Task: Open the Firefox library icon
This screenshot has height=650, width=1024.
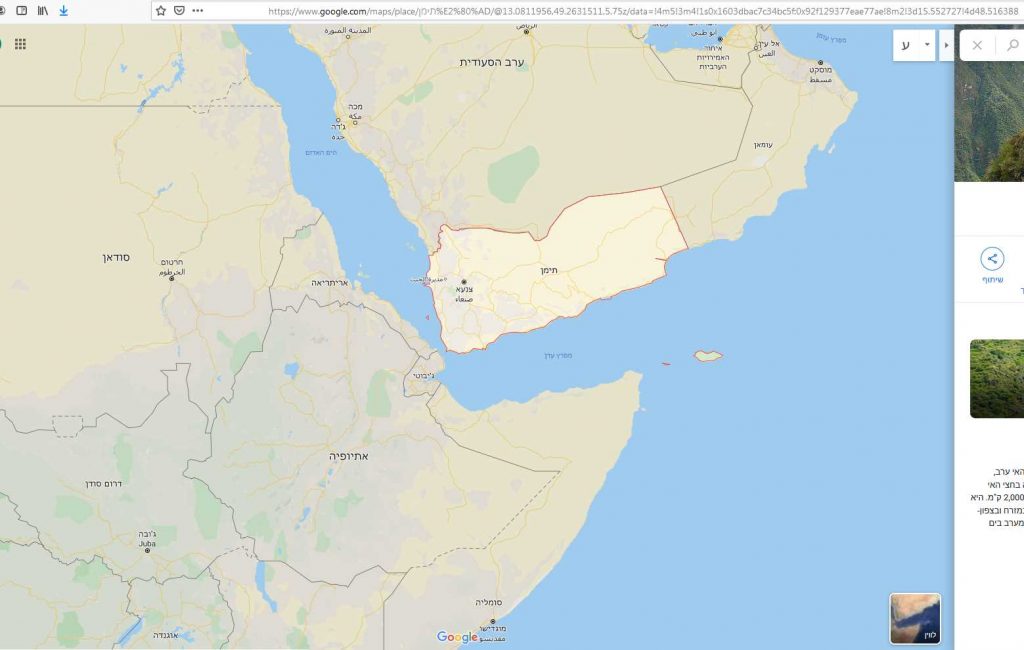Action: point(43,10)
